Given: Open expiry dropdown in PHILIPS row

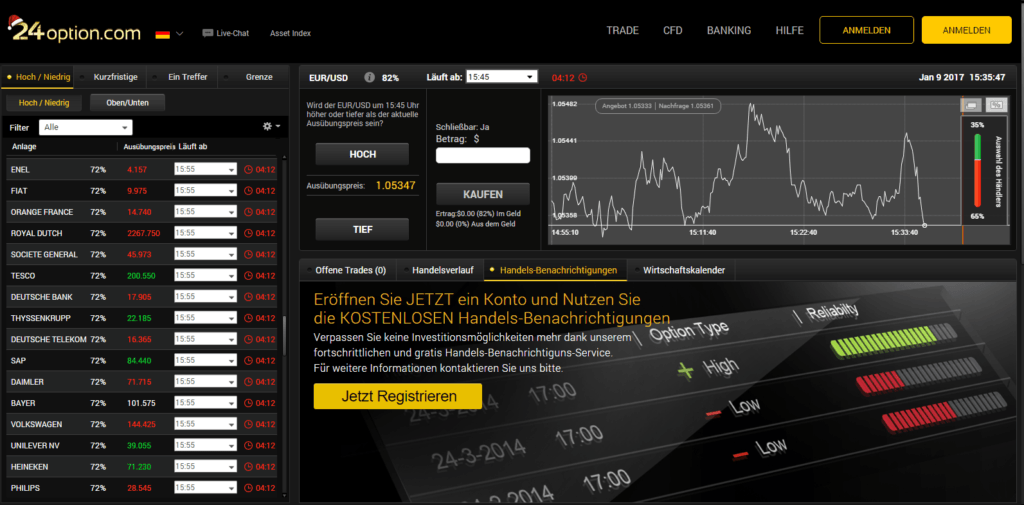Looking at the screenshot, I should (x=206, y=488).
